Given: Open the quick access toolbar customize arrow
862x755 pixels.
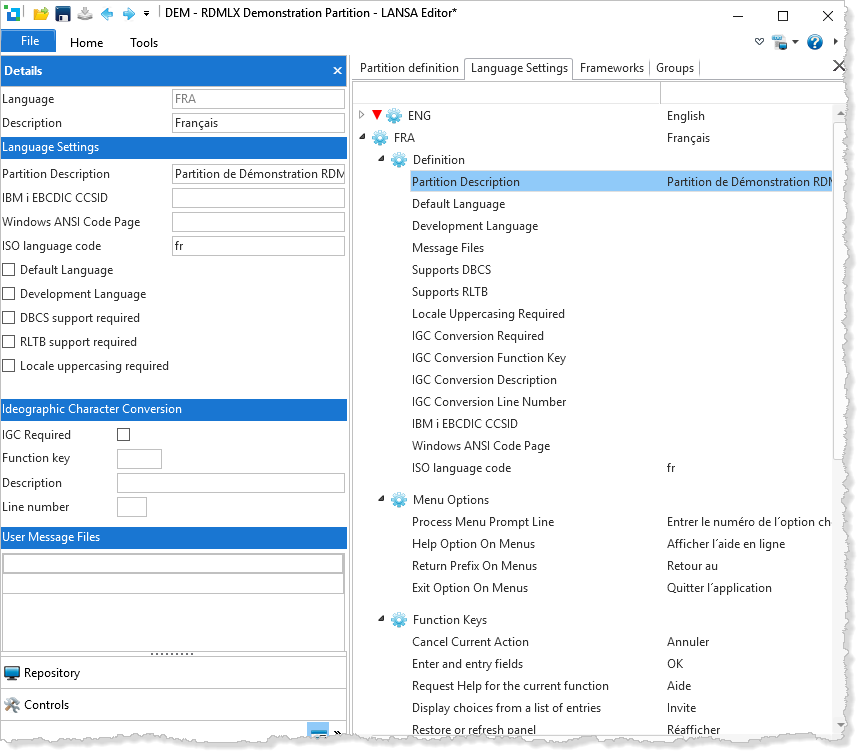Looking at the screenshot, I should point(146,14).
